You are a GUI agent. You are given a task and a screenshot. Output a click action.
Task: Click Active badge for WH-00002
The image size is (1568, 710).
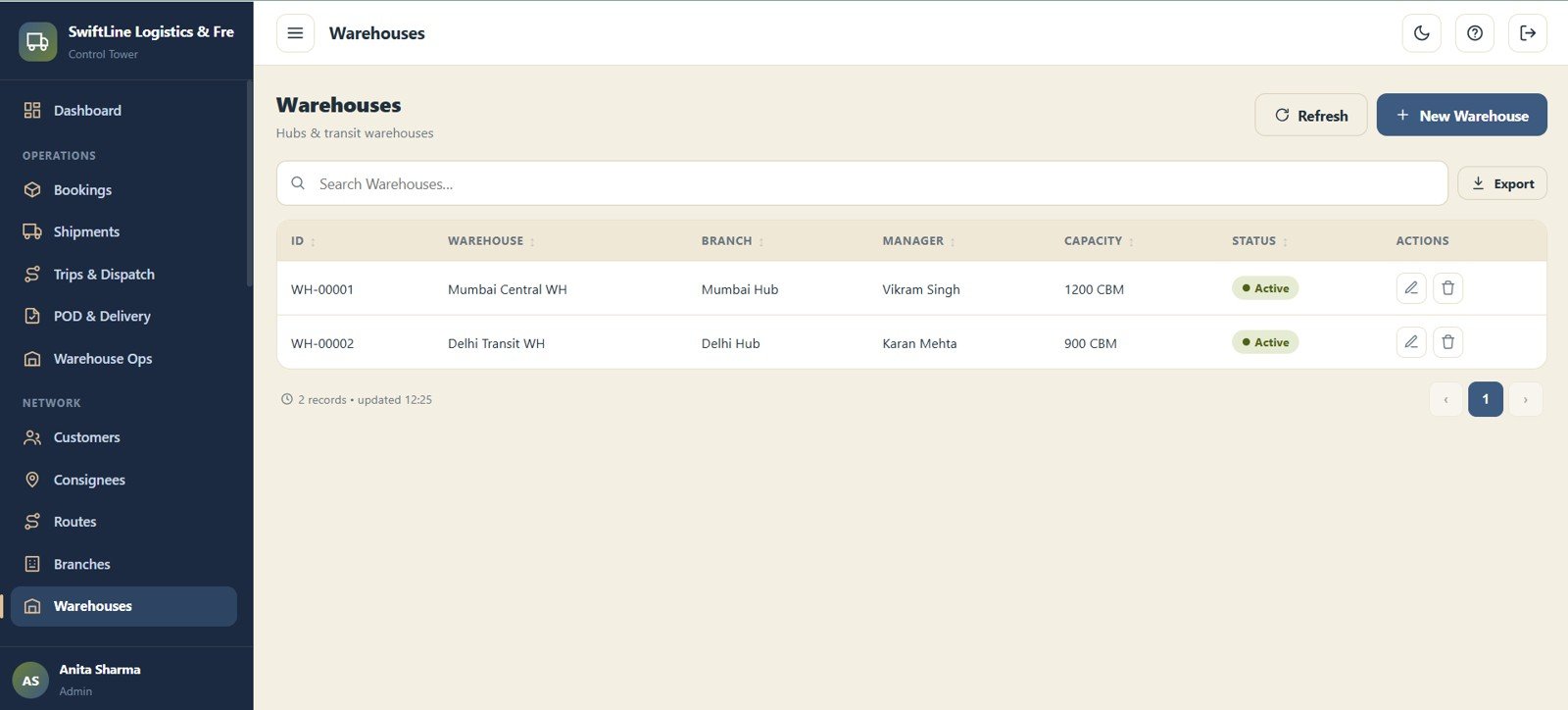pos(1265,342)
